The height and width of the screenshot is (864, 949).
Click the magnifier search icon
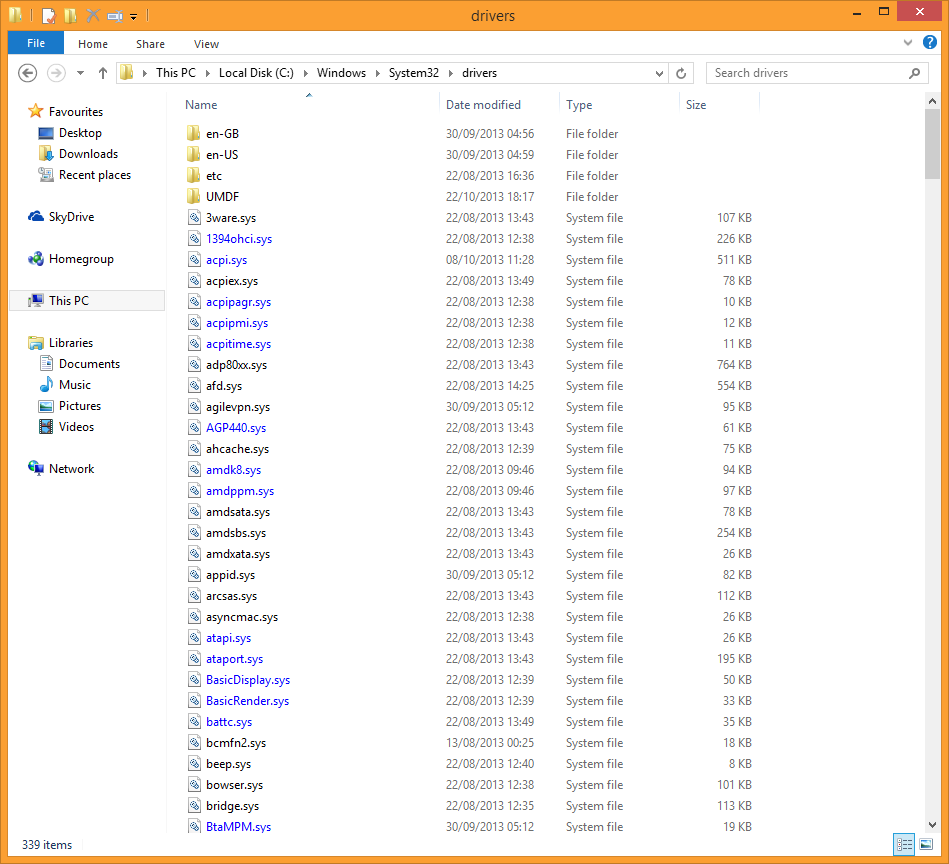coord(915,73)
